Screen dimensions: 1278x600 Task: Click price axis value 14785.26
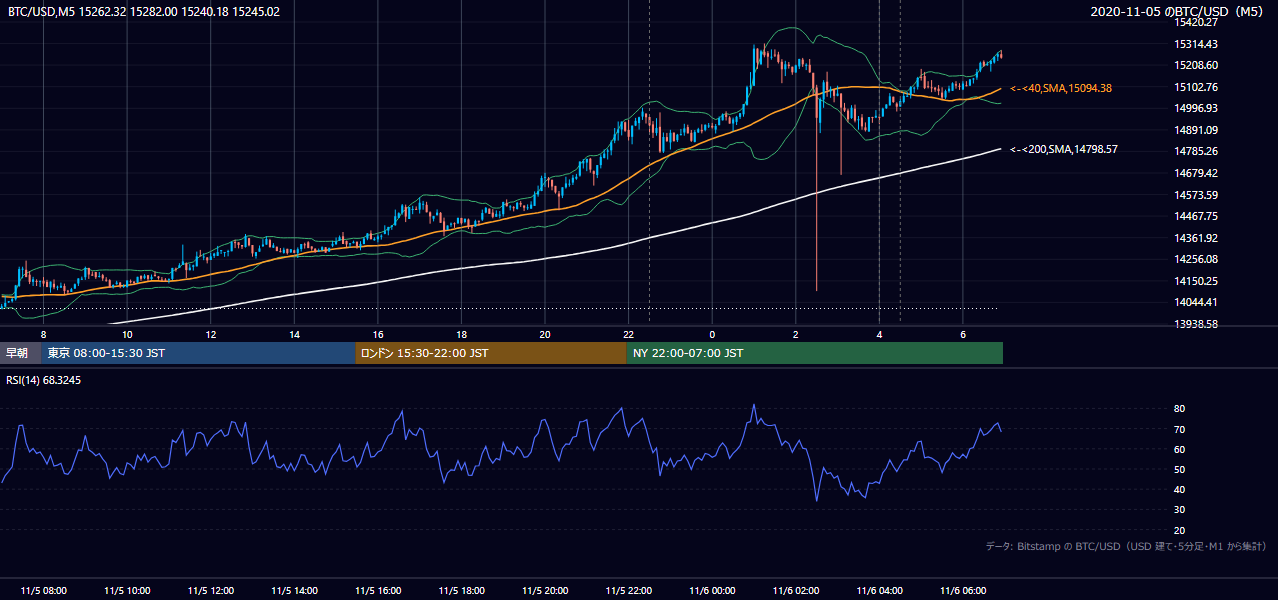1197,151
